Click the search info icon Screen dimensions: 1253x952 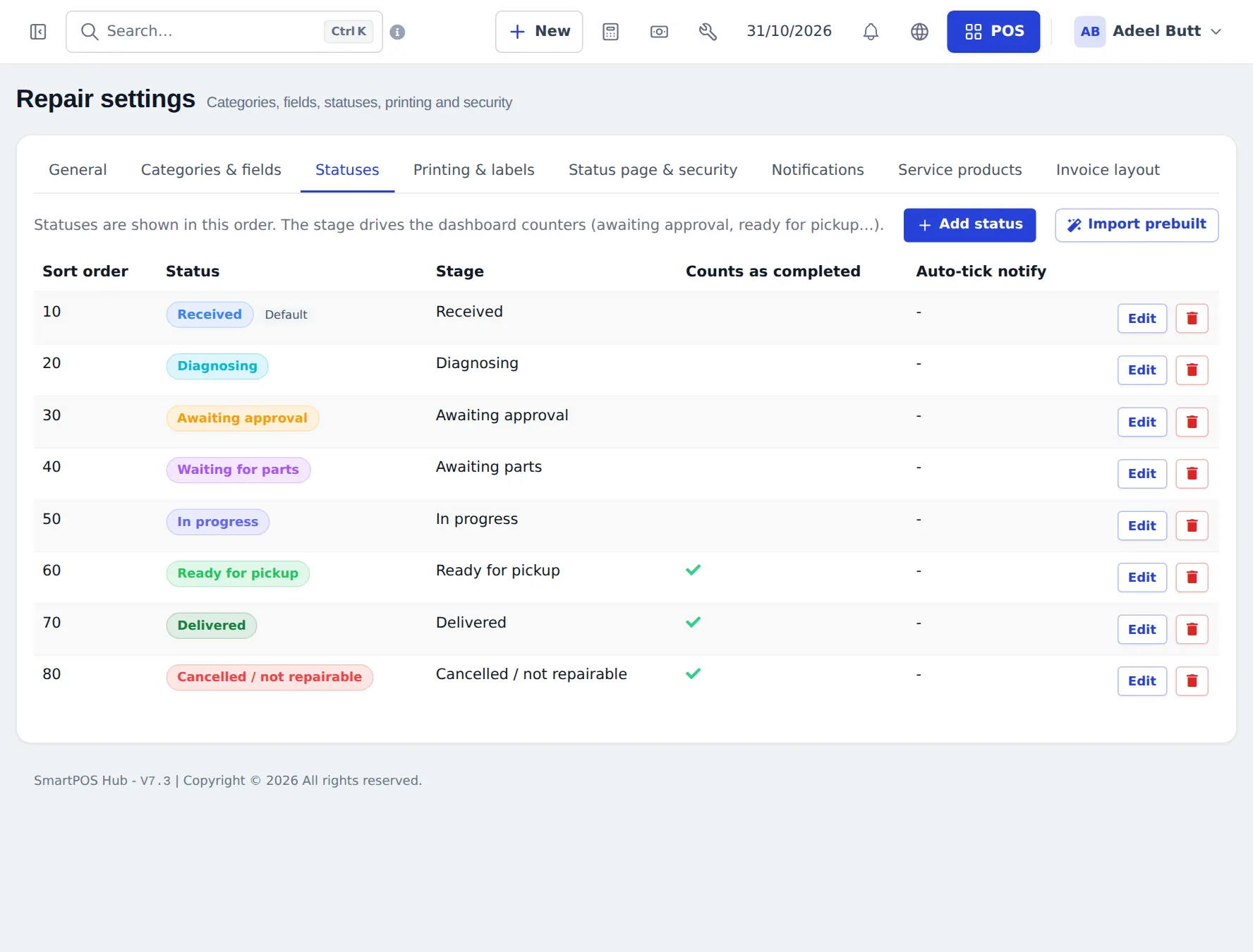(x=397, y=32)
